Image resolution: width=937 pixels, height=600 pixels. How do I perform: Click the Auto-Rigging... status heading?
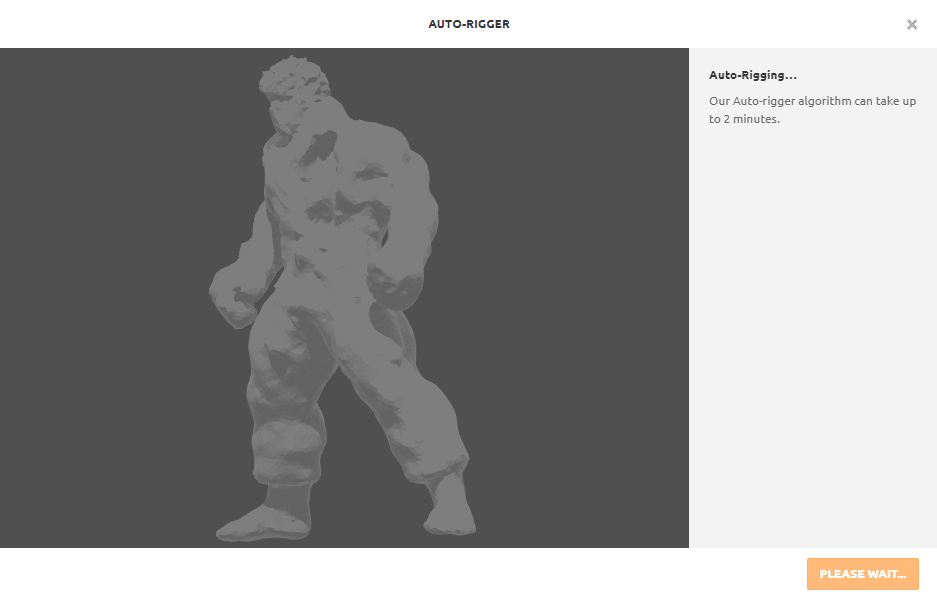[x=752, y=75]
